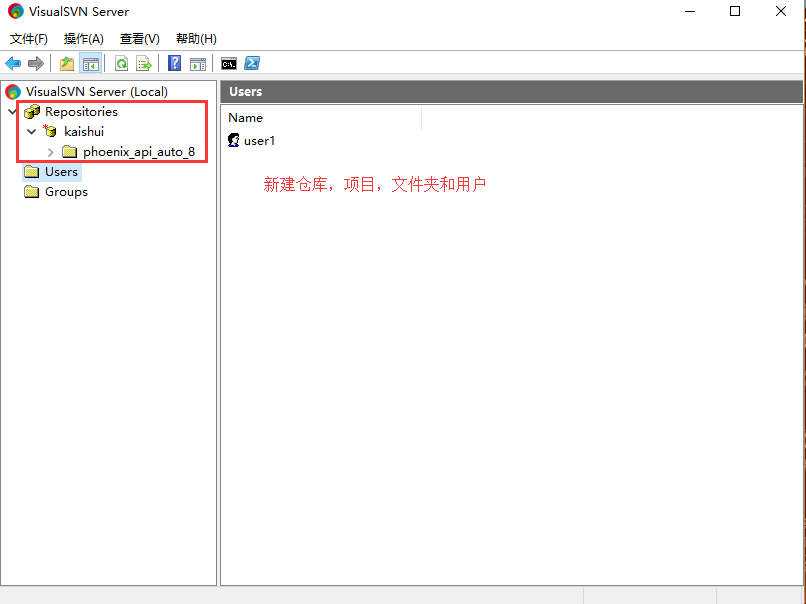Select the Repositories tree node
Viewport: 806px width, 604px height.
click(81, 112)
